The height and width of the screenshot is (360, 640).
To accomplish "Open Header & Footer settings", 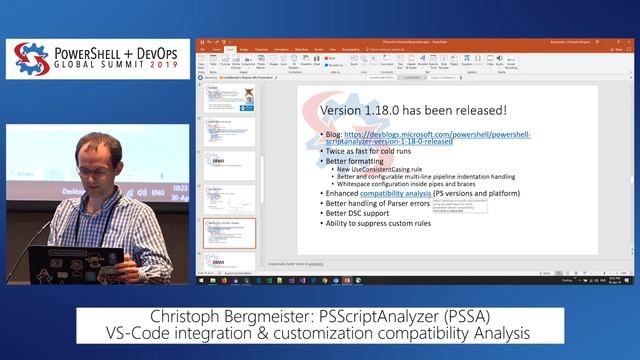I will 411,62.
